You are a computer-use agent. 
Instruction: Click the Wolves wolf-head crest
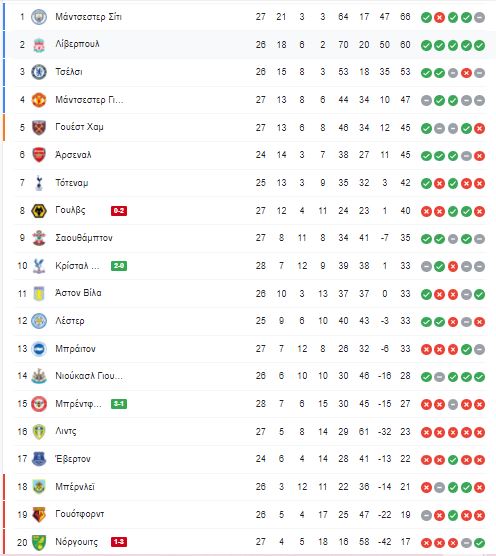pyautogui.click(x=39, y=211)
